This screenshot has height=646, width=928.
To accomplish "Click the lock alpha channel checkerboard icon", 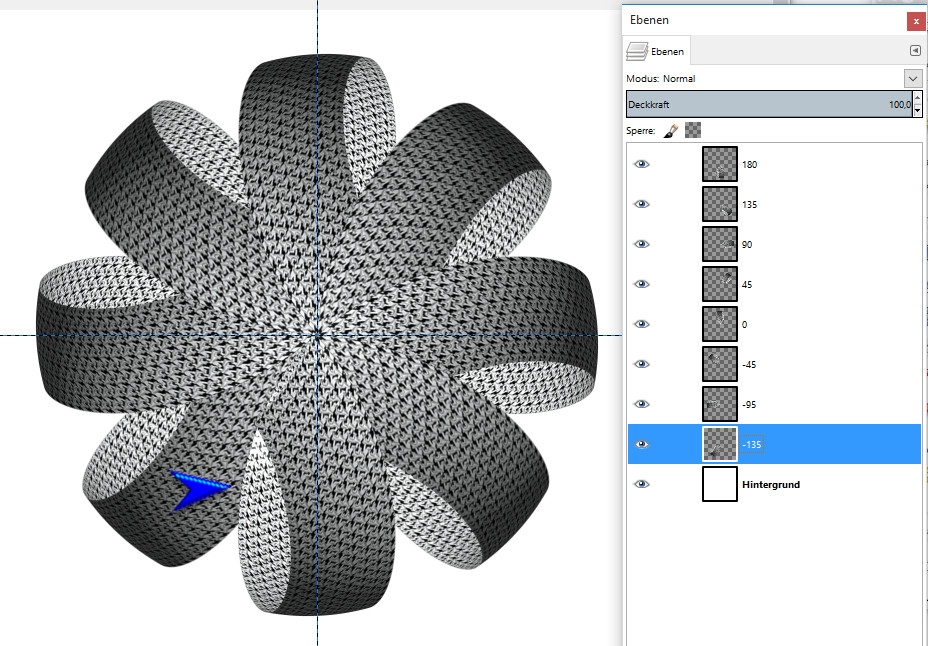I will pos(692,130).
